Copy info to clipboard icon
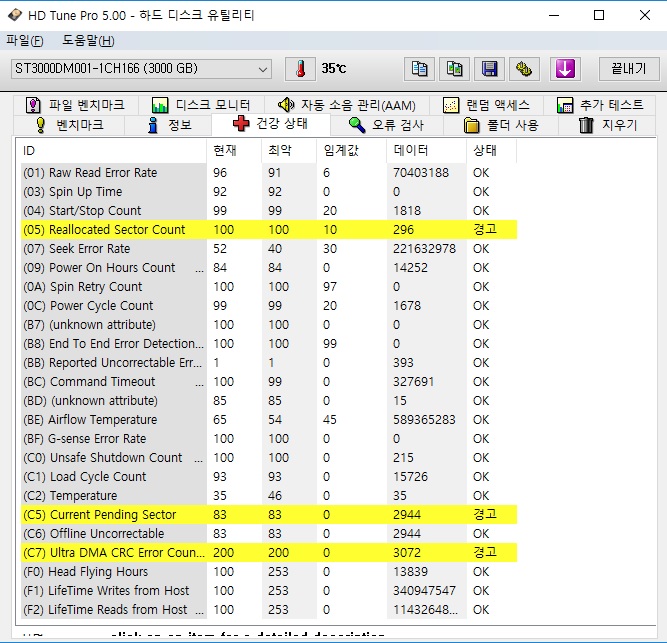 pos(419,69)
